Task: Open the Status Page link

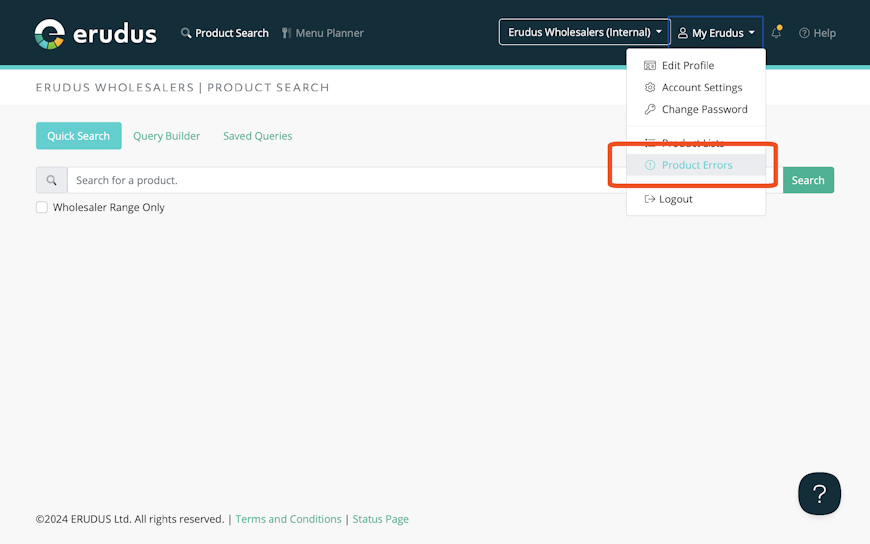Action: click(381, 519)
